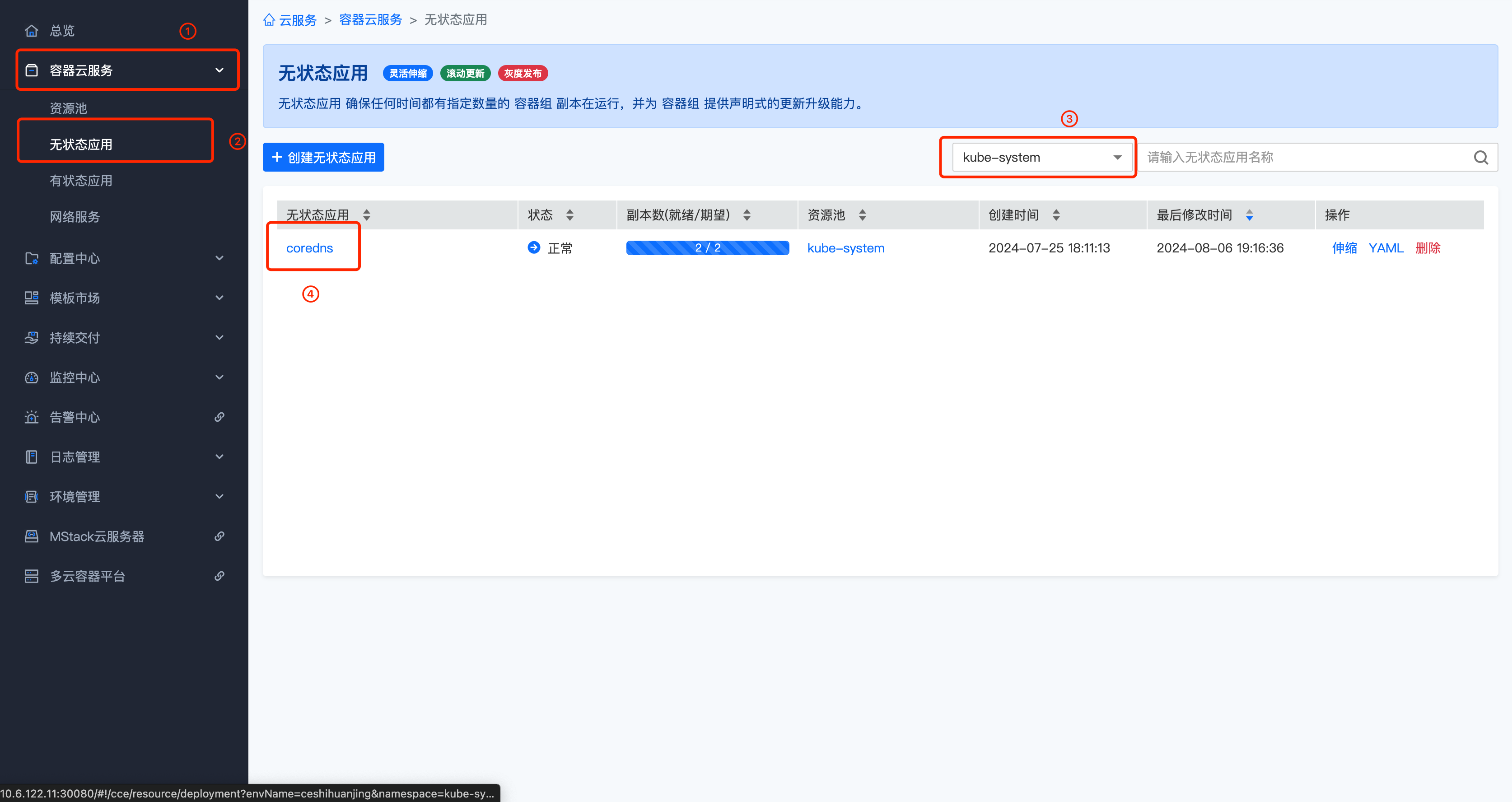The height and width of the screenshot is (802, 1512).
Task: Click the search magnifier icon
Action: click(1481, 157)
